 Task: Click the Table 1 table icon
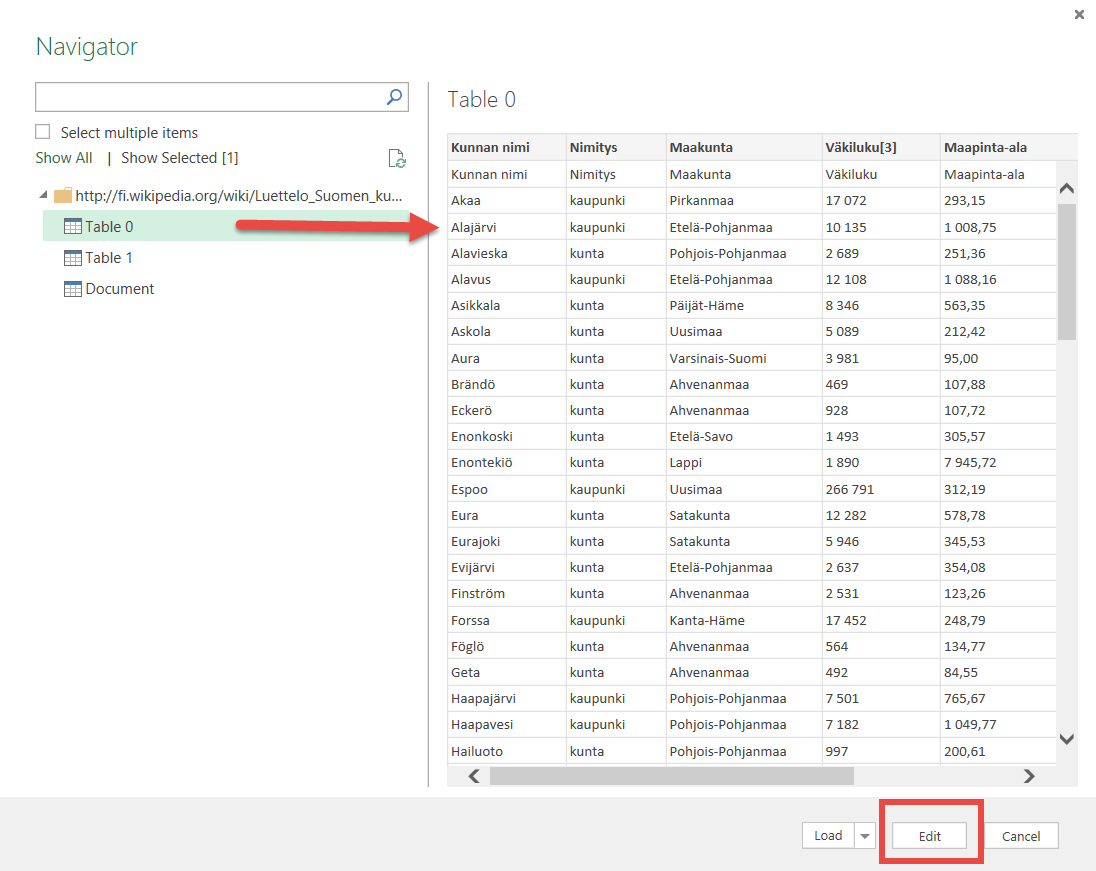tap(73, 258)
